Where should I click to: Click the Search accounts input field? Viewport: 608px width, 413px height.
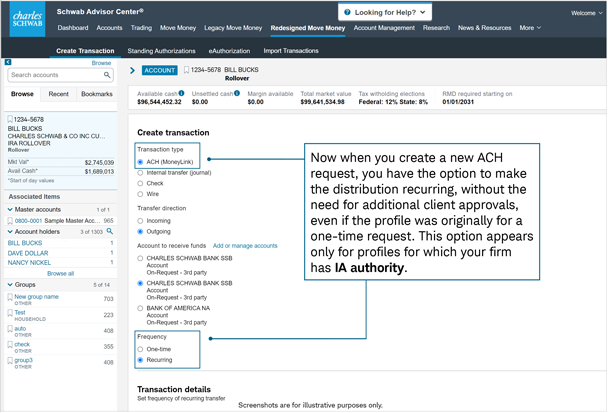click(x=60, y=75)
